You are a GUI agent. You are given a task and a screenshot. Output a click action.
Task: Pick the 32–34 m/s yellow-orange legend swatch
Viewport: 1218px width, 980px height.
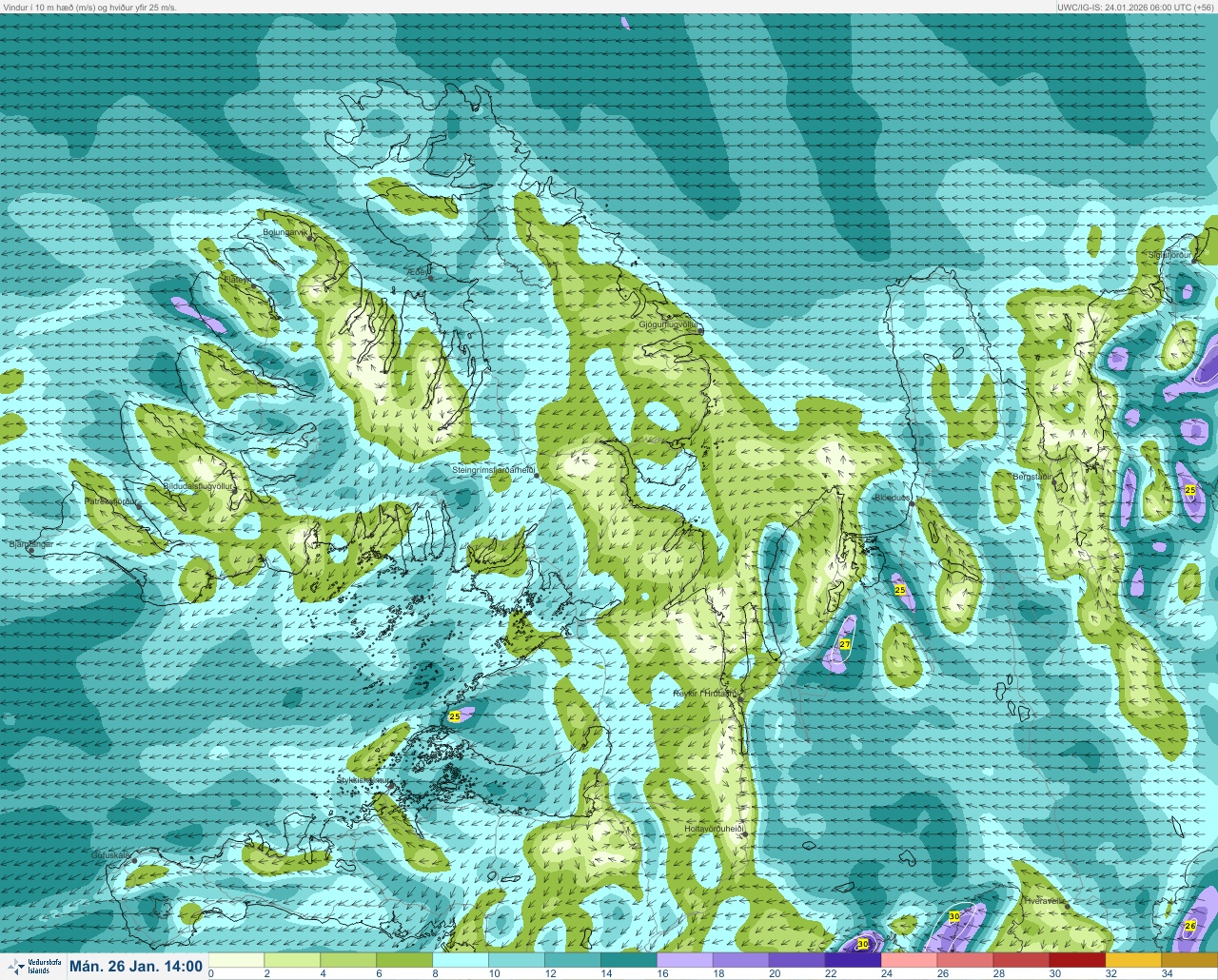point(1134,960)
